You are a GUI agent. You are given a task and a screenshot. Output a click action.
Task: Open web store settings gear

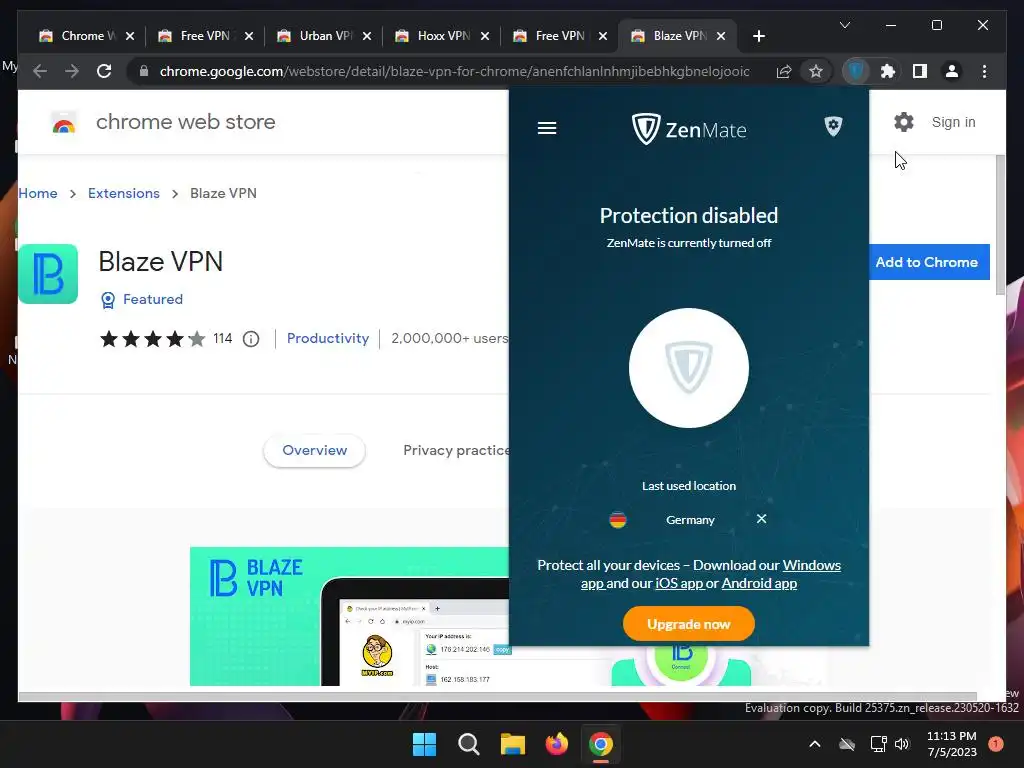coord(903,122)
